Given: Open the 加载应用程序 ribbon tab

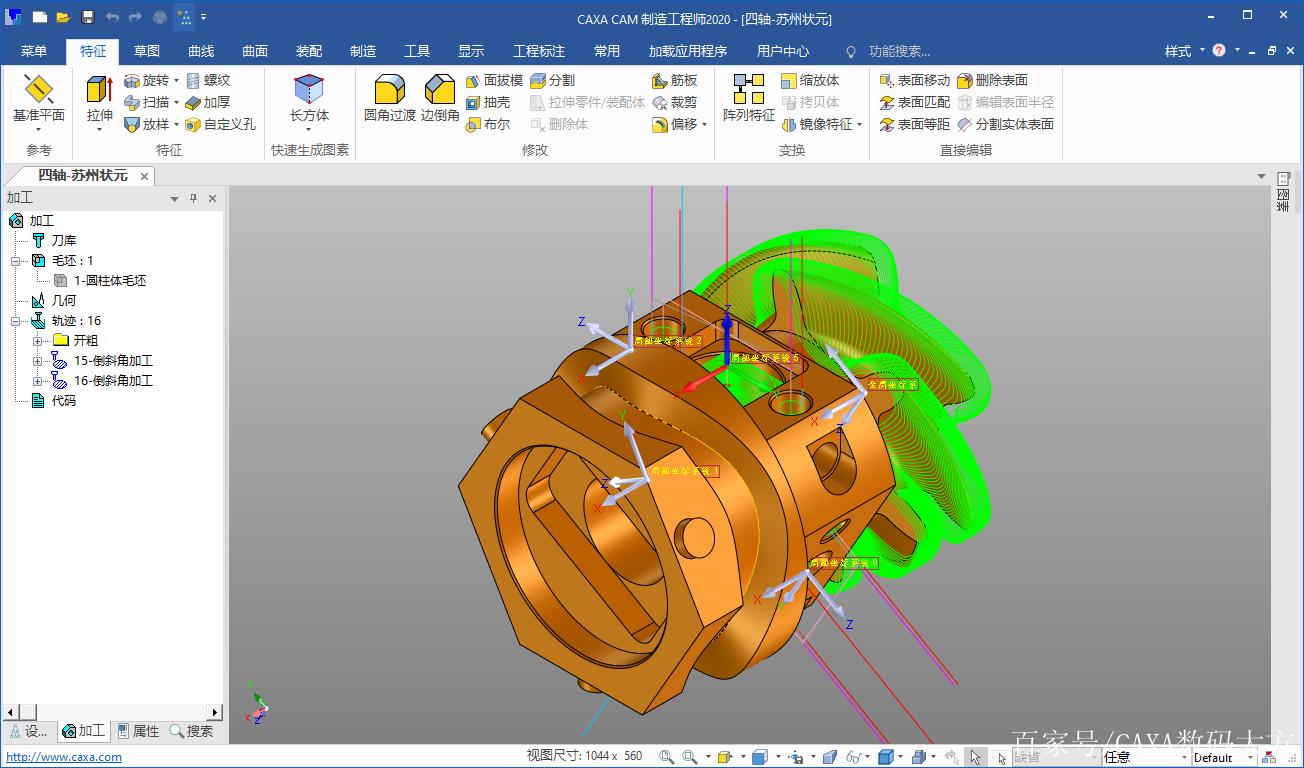Looking at the screenshot, I should click(688, 51).
